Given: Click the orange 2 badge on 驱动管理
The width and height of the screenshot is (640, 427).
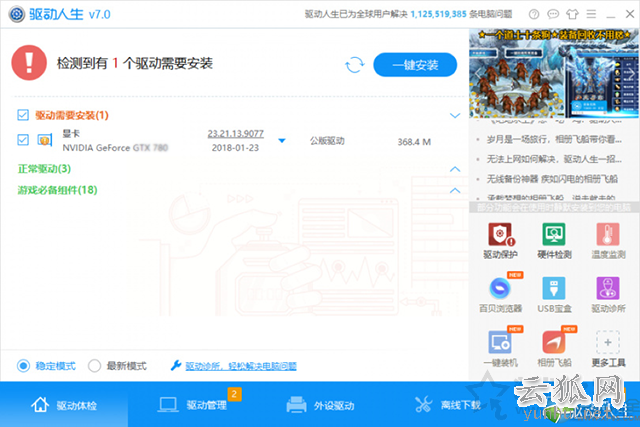Looking at the screenshot, I should [234, 394].
